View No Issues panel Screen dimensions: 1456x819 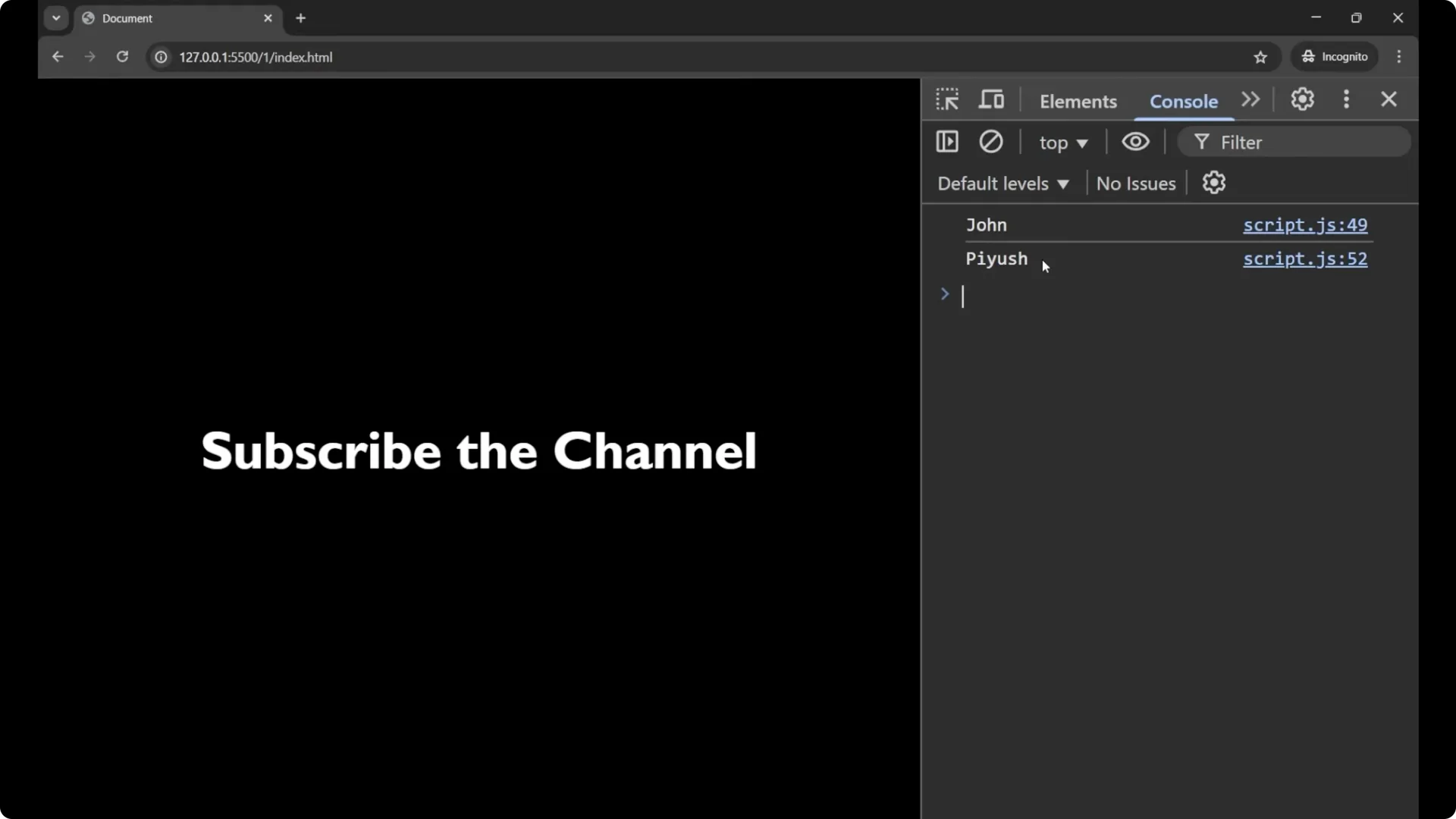tap(1135, 183)
